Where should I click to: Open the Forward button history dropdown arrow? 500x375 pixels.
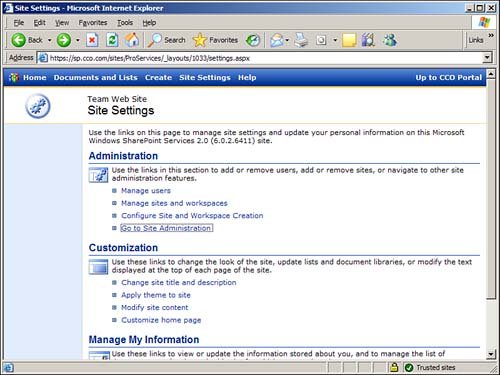click(77, 40)
